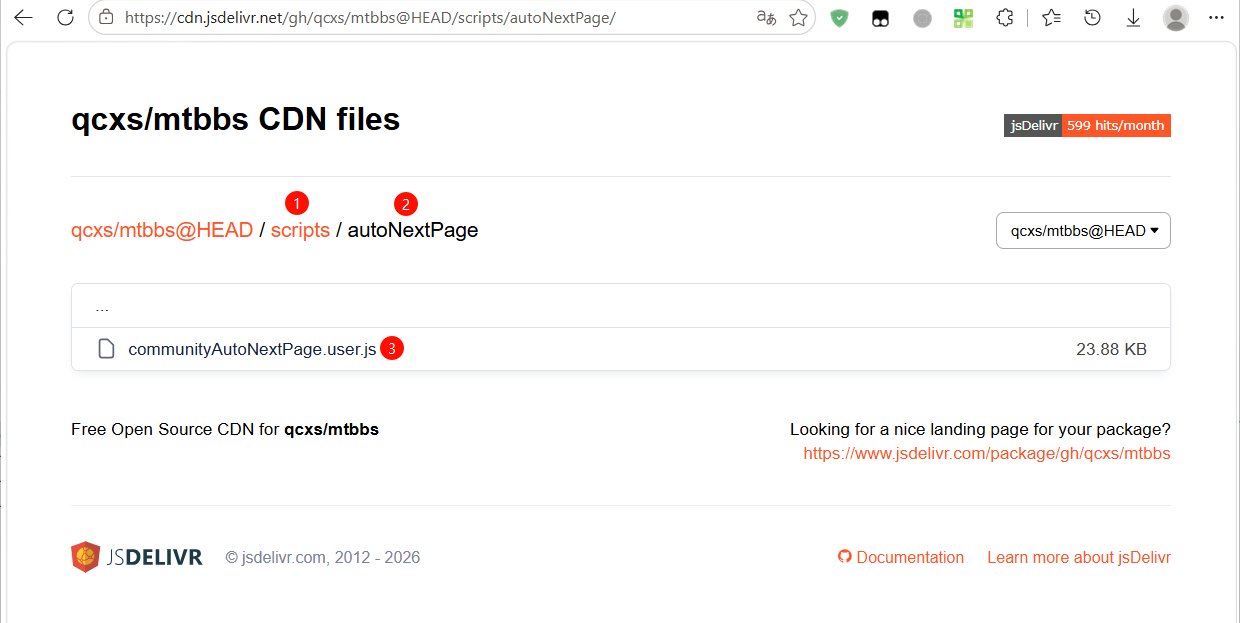
Task: Open the translate page icon
Action: click(767, 18)
